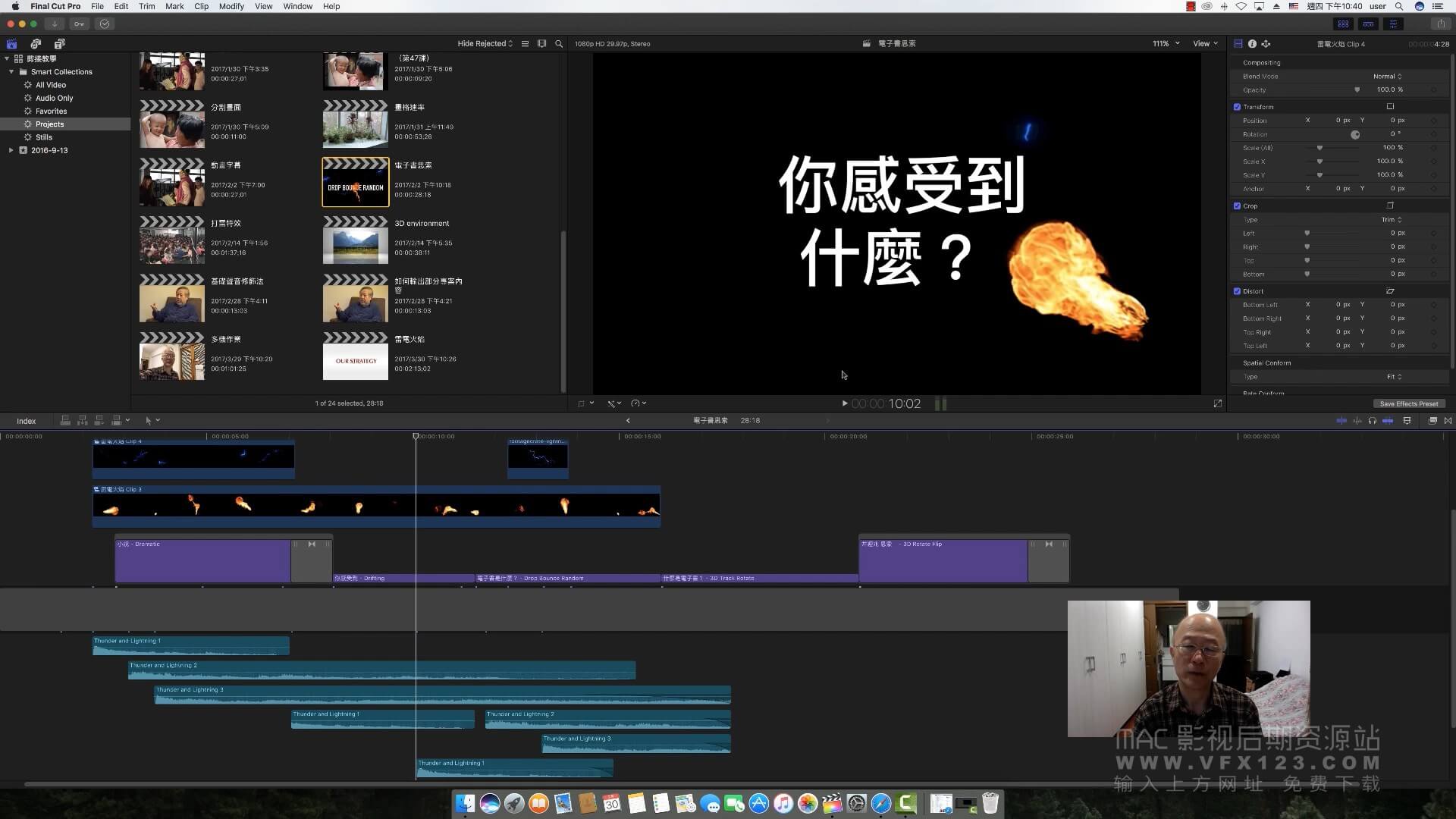Go back in timeline history arrow

628,420
